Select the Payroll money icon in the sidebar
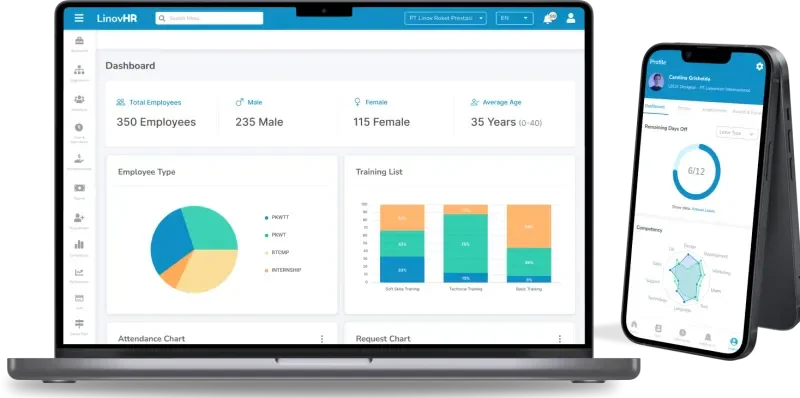The image size is (800, 398). [x=79, y=188]
